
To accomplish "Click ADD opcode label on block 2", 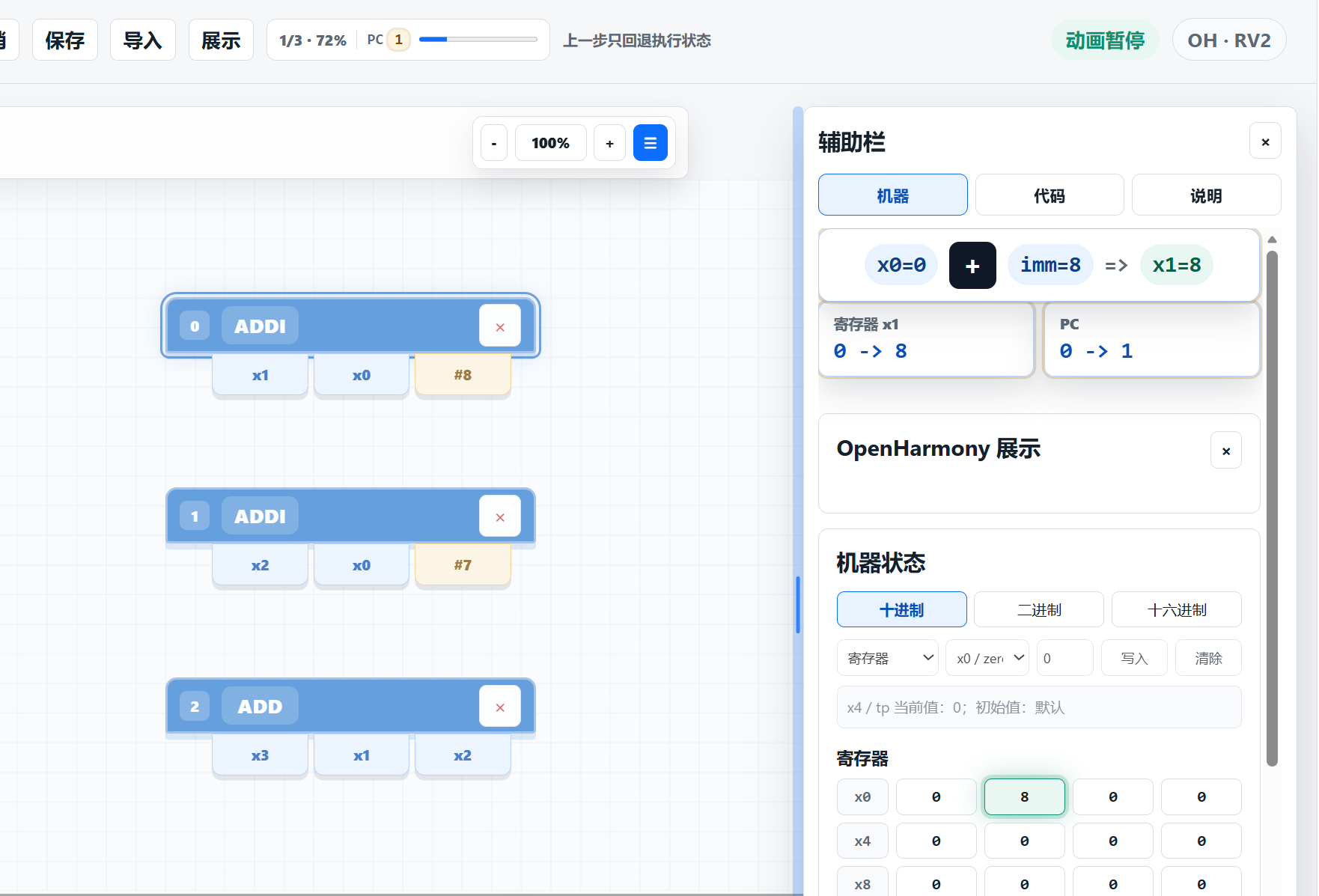I will [x=260, y=707].
